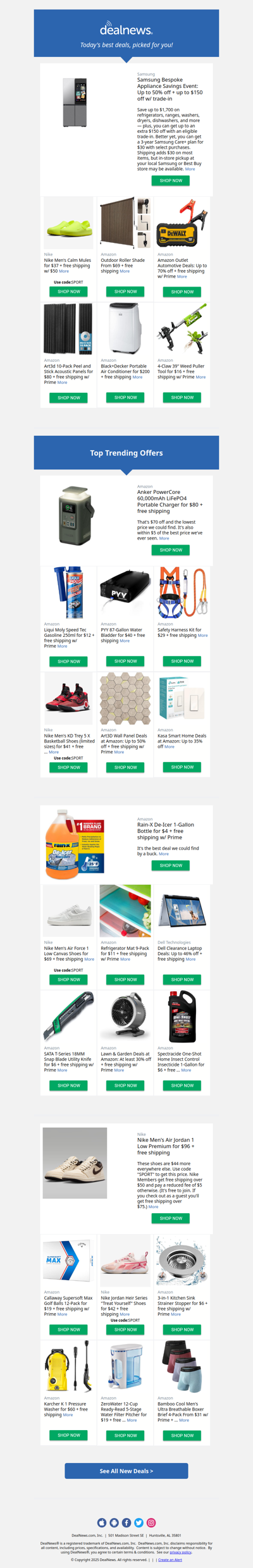This screenshot has height=1568, width=253.
Task: Open the Apple app store icon
Action: (x=102, y=1522)
